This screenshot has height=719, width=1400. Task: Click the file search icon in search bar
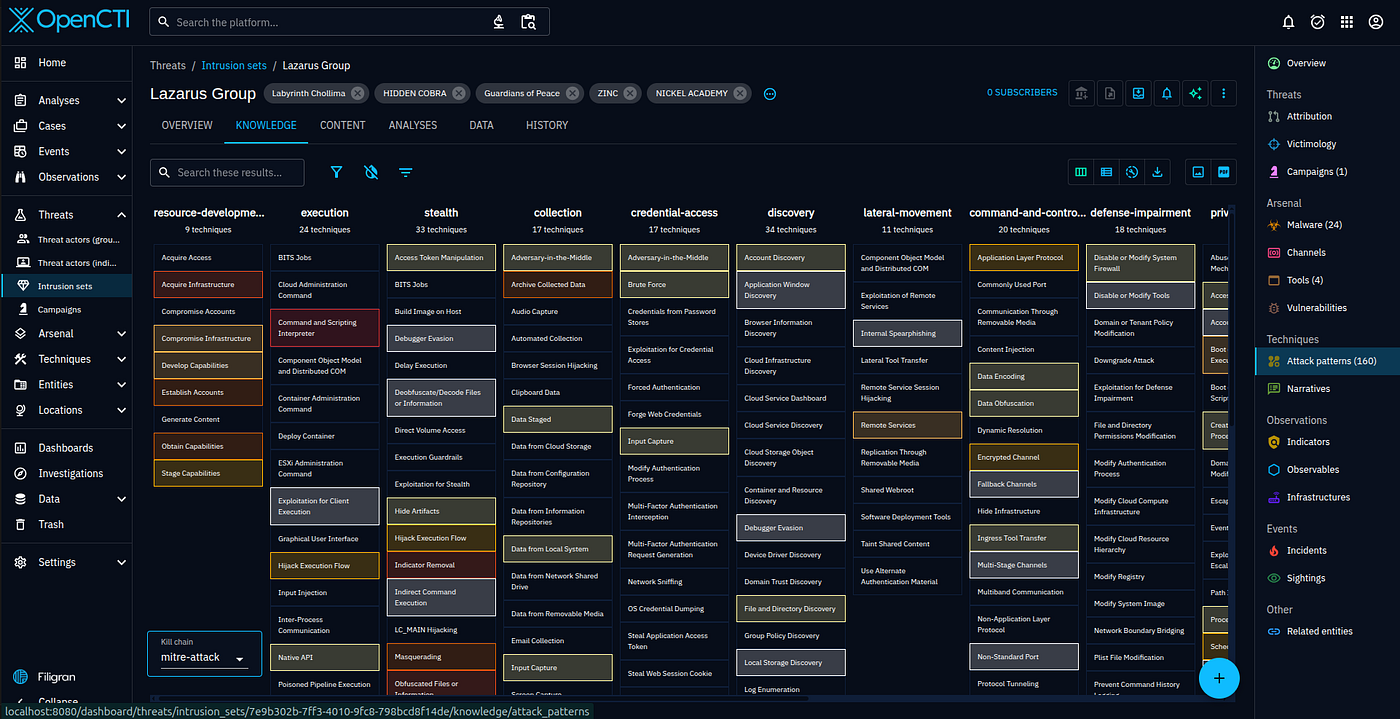pyautogui.click(x=529, y=22)
